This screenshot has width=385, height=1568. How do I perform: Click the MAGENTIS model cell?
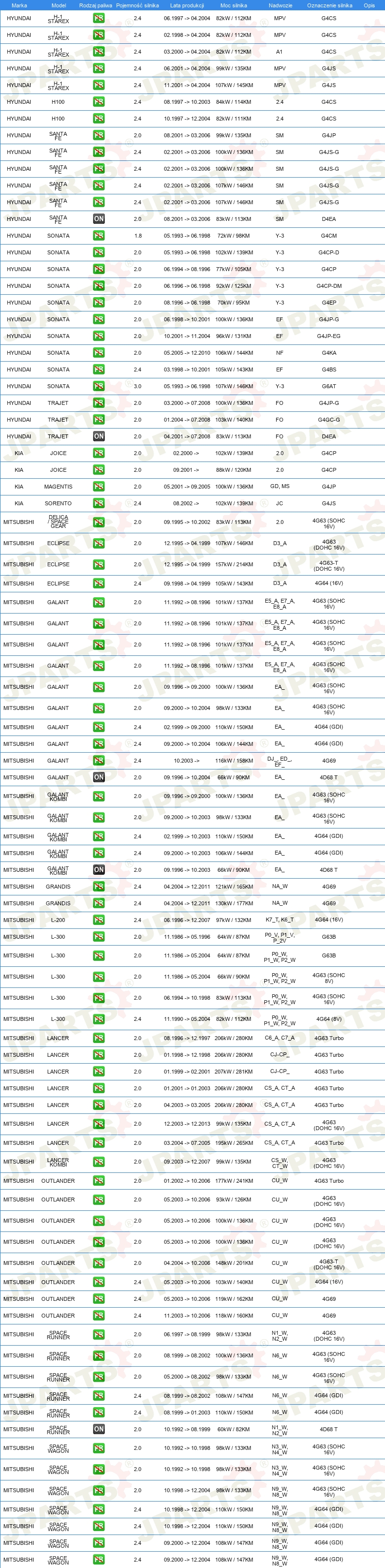[59, 487]
